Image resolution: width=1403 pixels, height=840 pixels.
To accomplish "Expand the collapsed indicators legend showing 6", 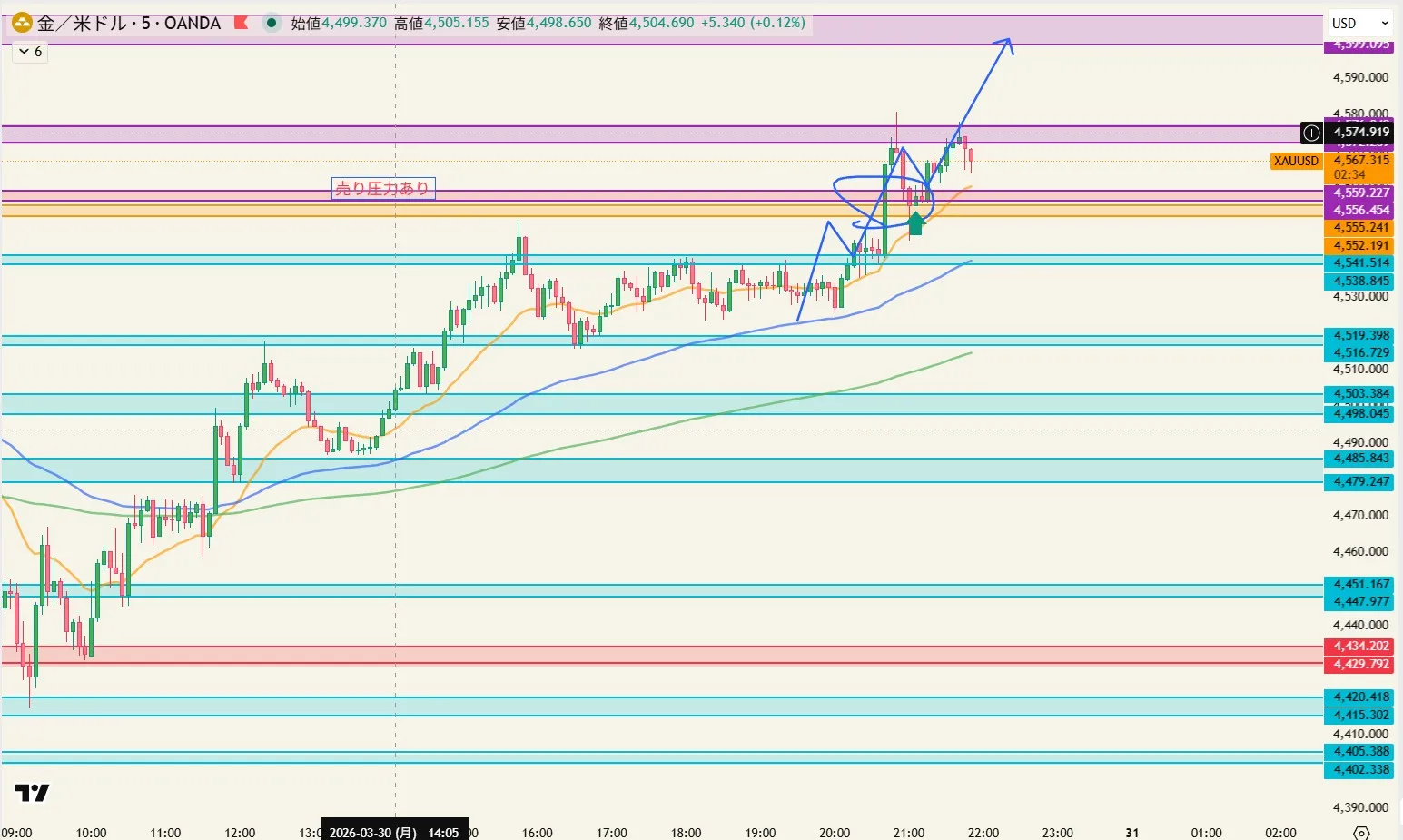I will 30,52.
